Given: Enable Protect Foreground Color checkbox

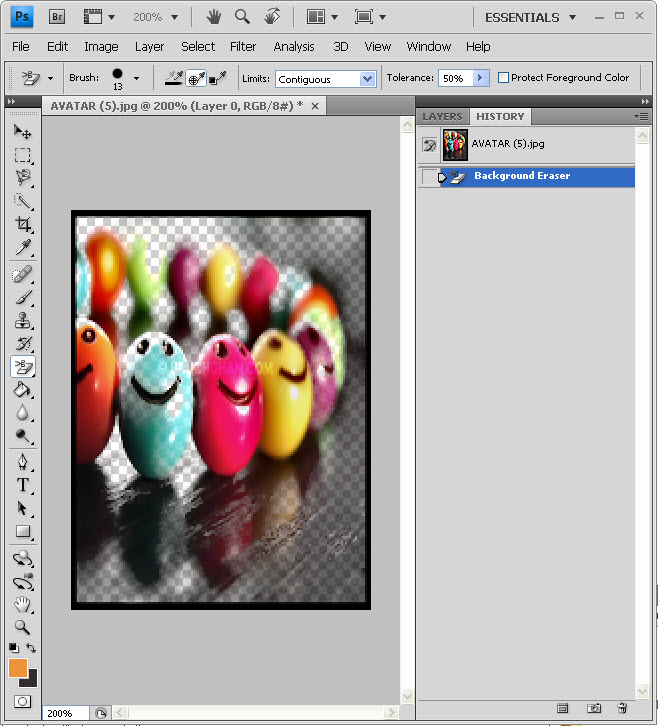Looking at the screenshot, I should pyautogui.click(x=504, y=78).
